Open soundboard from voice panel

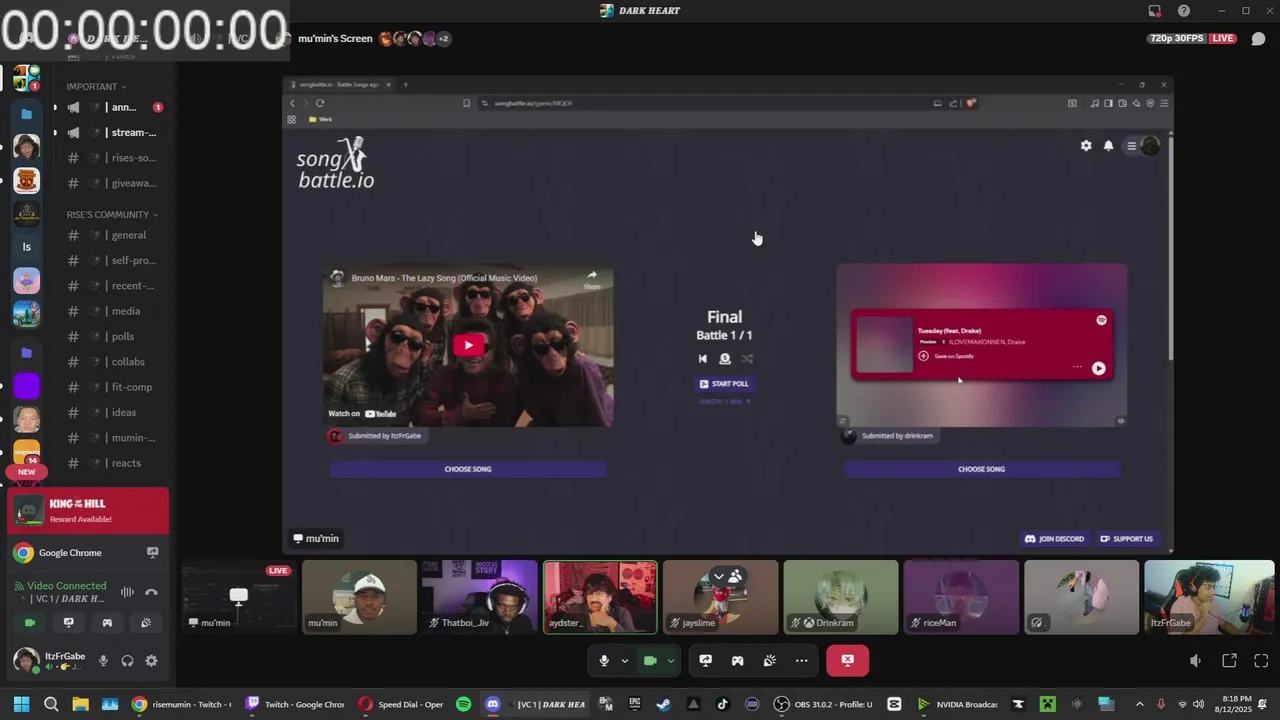[x=146, y=622]
